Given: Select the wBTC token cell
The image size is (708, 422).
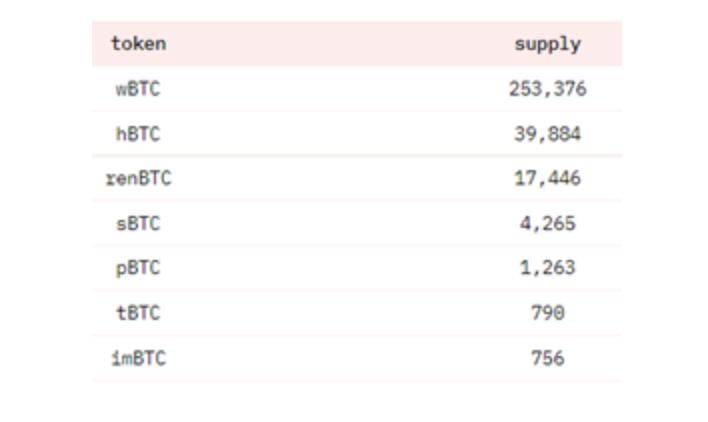Looking at the screenshot, I should [138, 89].
